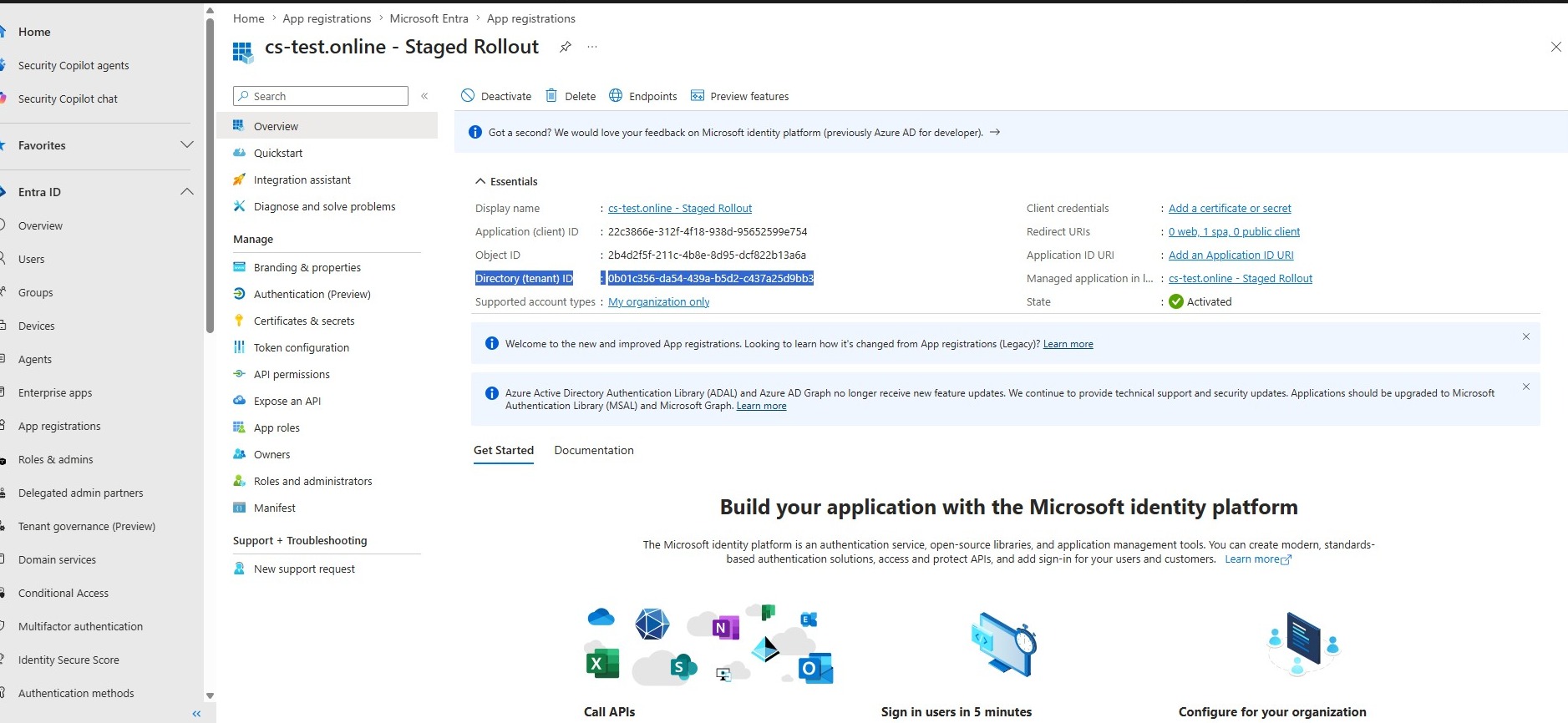Open the managed application link
This screenshot has width=1568, height=723.
point(1241,279)
